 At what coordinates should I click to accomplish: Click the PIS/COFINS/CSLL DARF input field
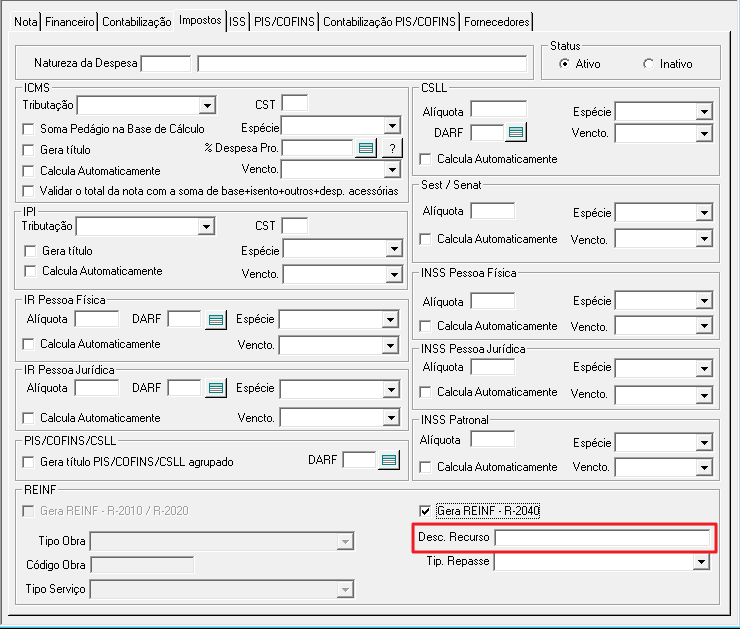360,460
